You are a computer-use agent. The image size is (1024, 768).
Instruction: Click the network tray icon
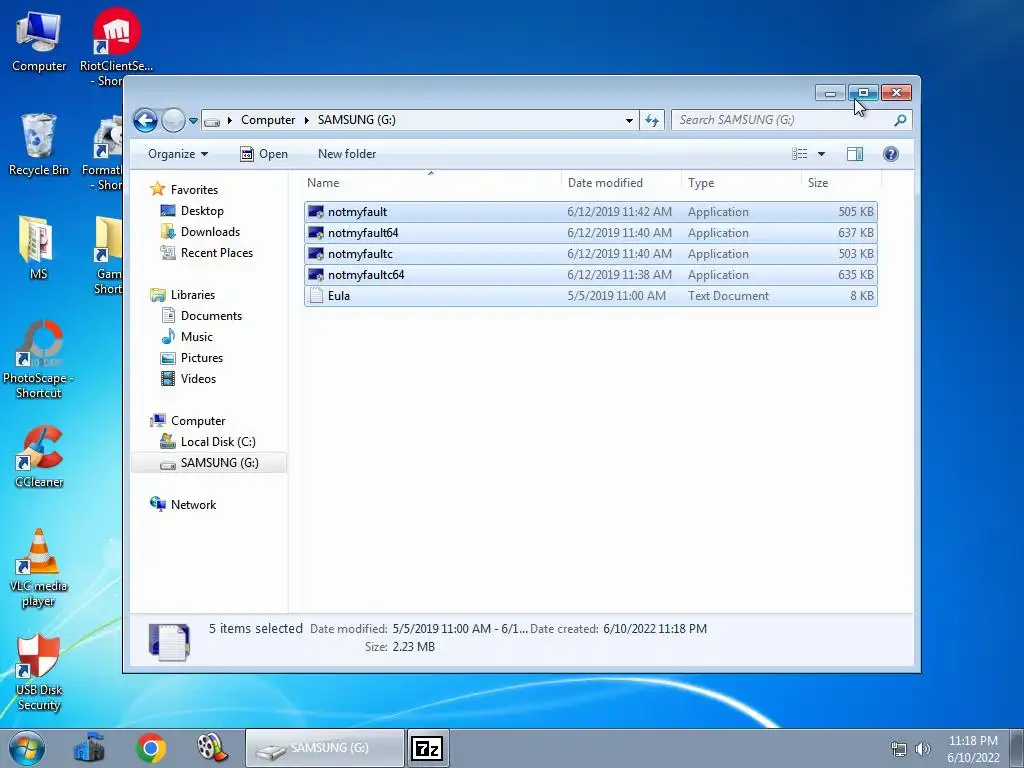899,749
